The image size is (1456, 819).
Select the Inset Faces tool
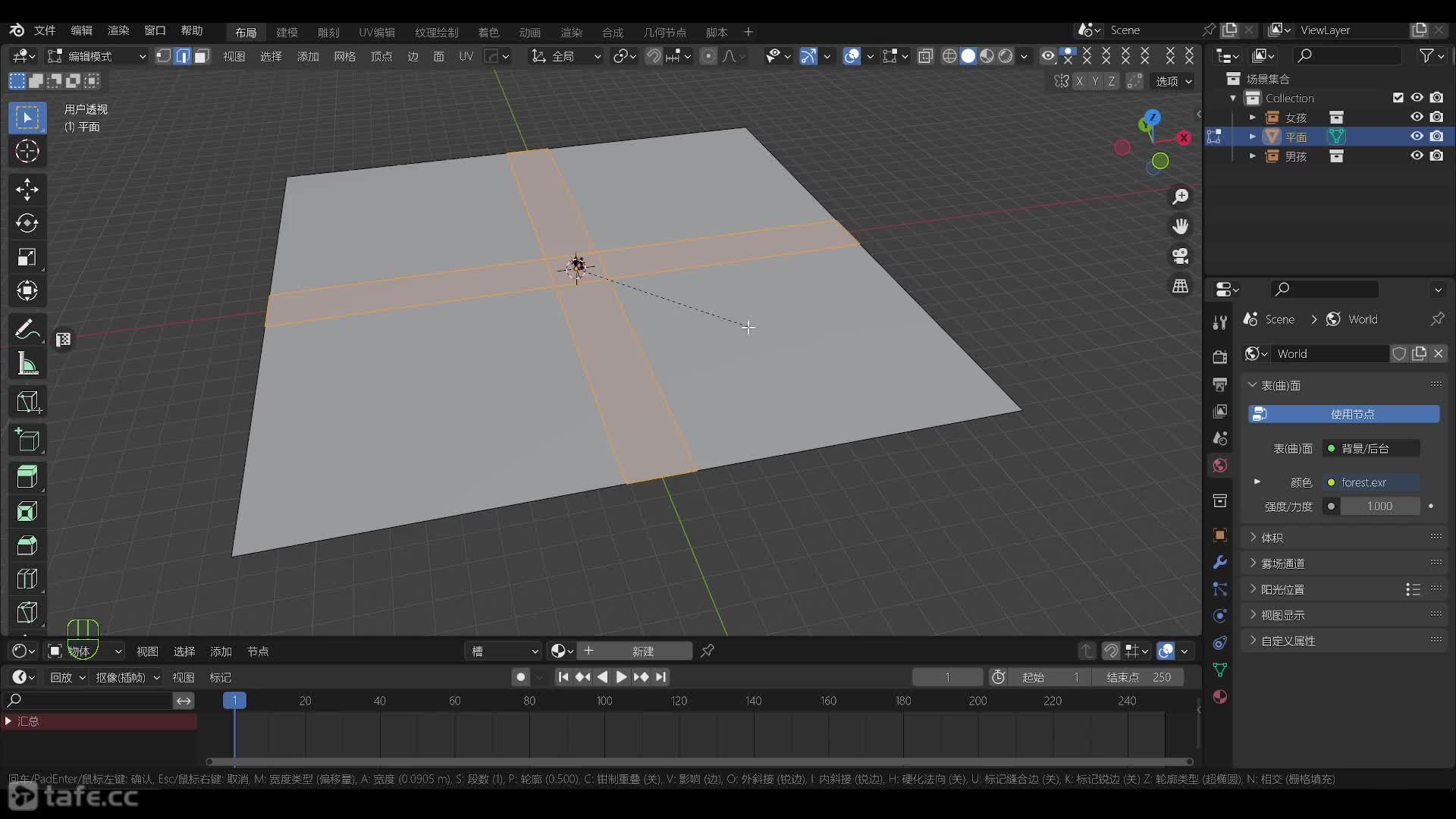click(27, 511)
